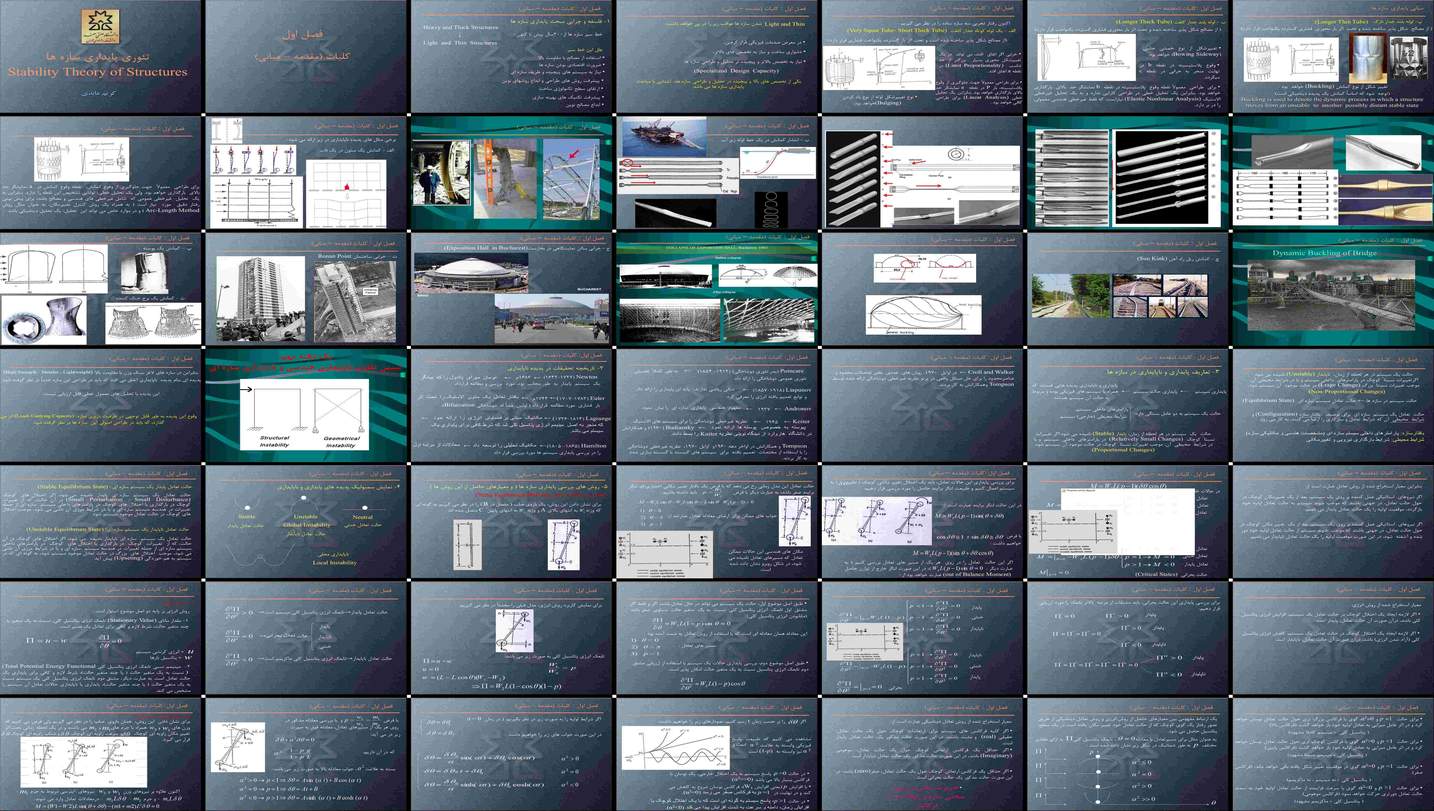Screen dimensions: 1434x811
Task: Select the Poincare history slide
Action: click(x=716, y=405)
